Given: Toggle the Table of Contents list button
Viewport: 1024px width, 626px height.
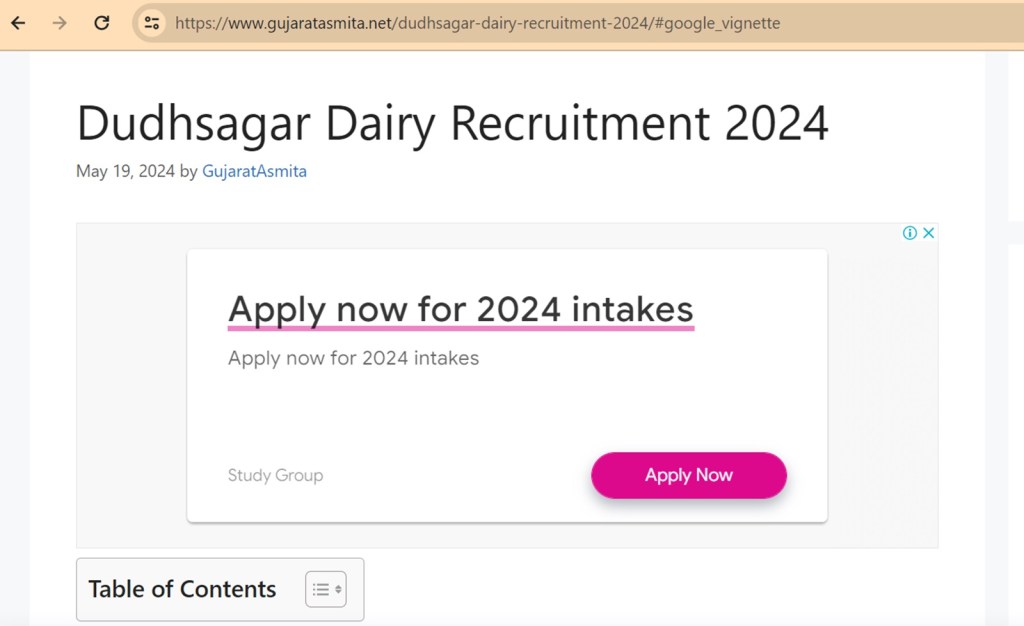Looking at the screenshot, I should tap(325, 589).
